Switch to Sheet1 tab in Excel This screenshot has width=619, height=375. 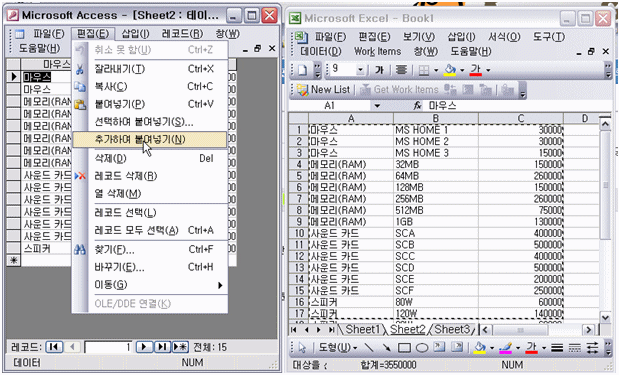click(362, 329)
